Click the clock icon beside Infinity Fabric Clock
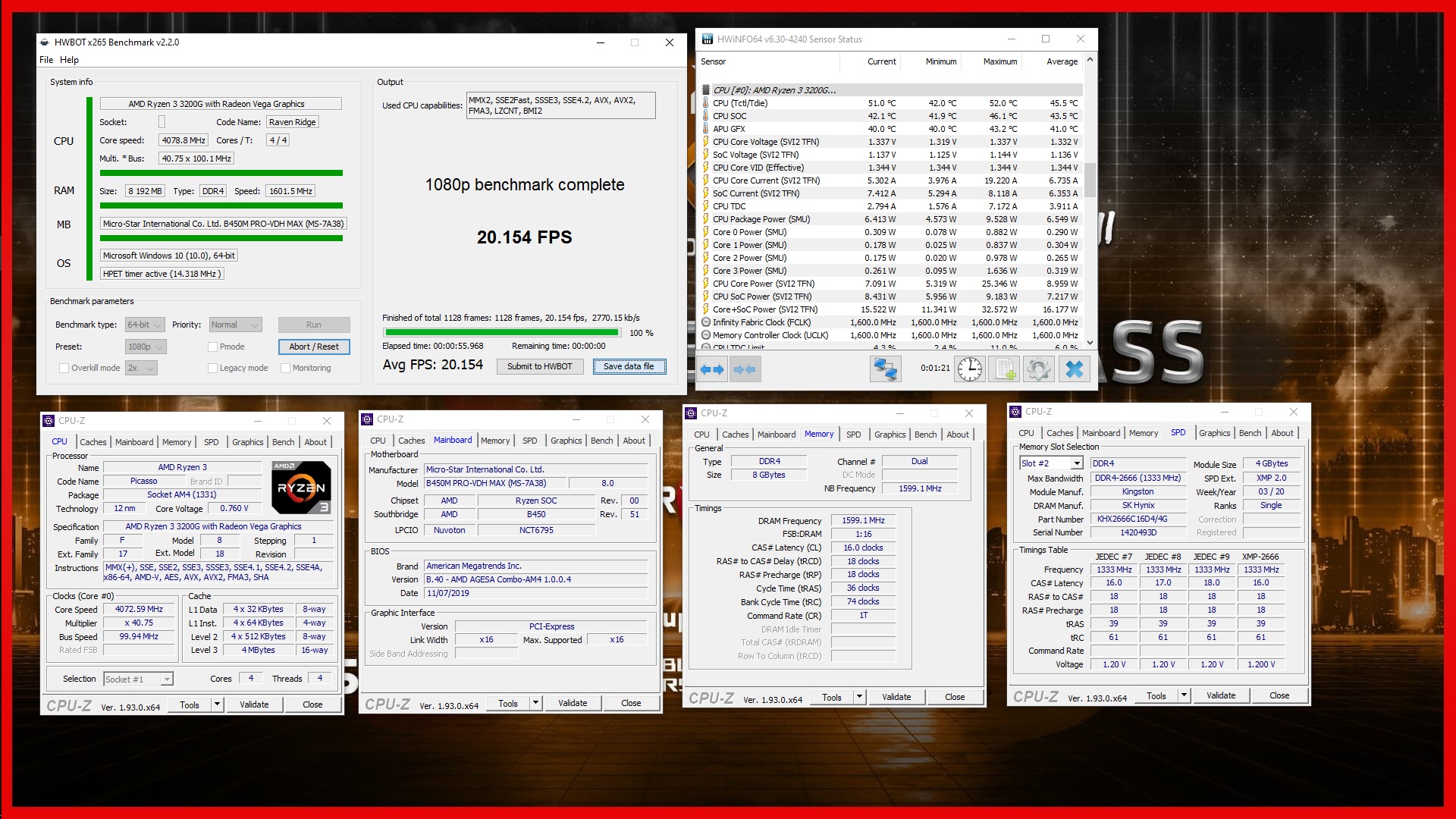 coord(706,322)
